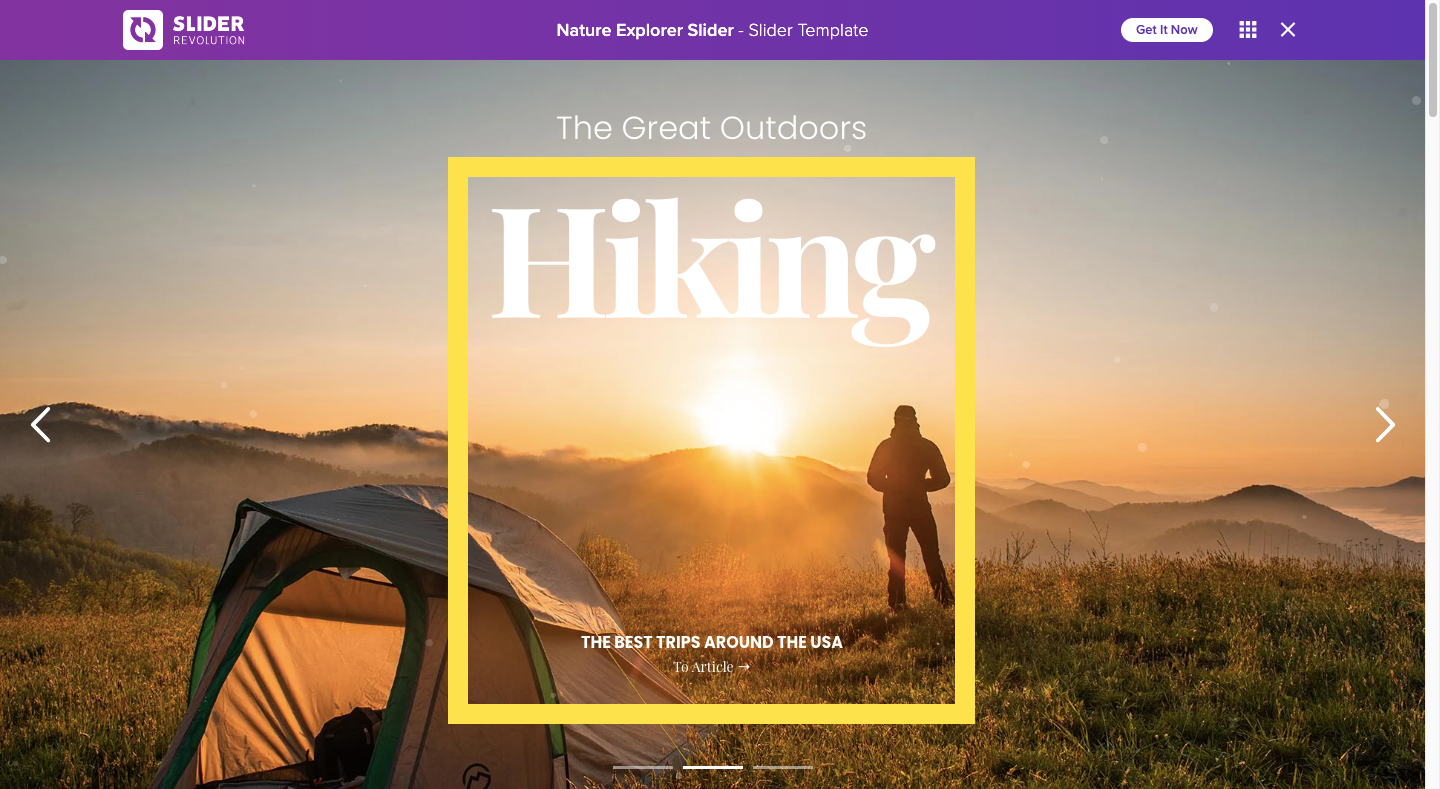Click the yellow frame border of the cover
1440x789 pixels.
pos(458,440)
